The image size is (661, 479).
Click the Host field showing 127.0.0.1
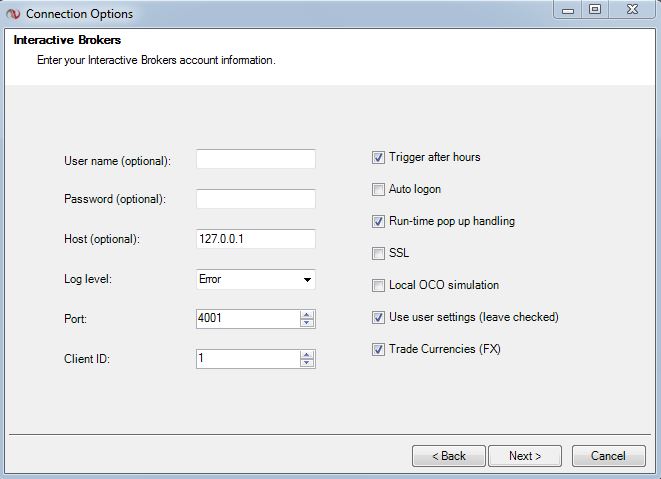pyautogui.click(x=256, y=239)
